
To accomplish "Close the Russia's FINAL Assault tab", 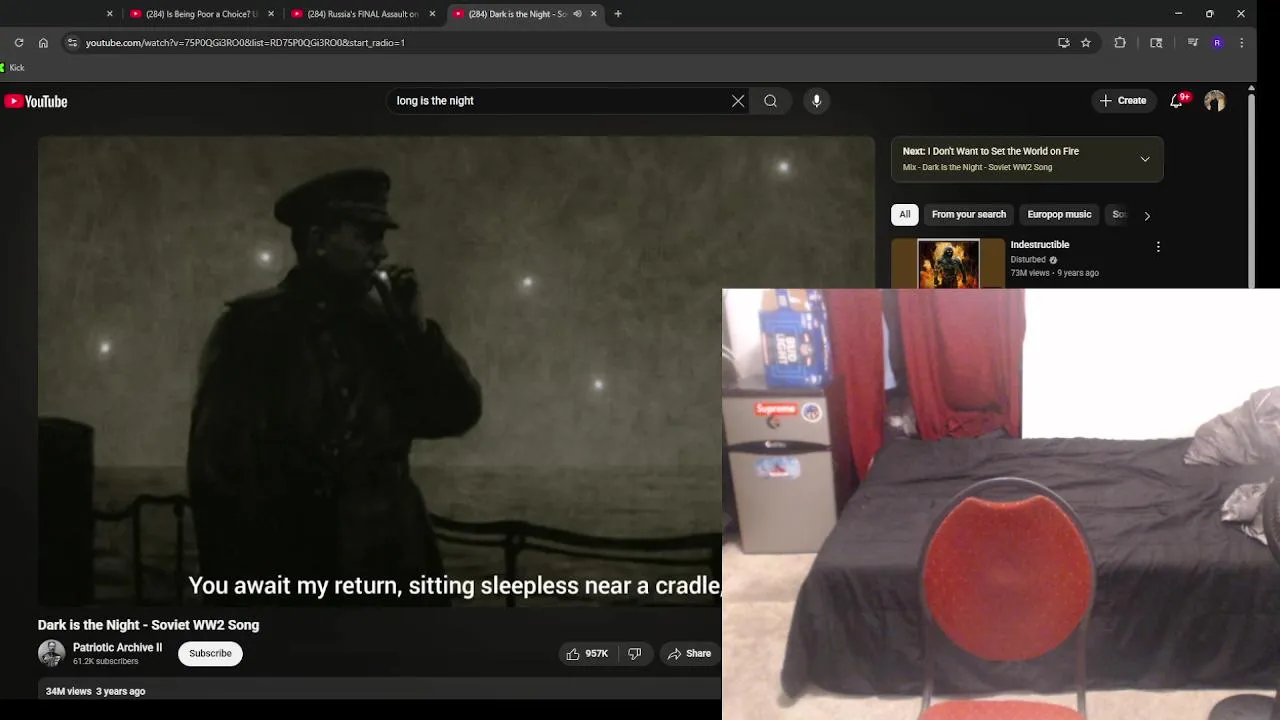I will (x=432, y=14).
